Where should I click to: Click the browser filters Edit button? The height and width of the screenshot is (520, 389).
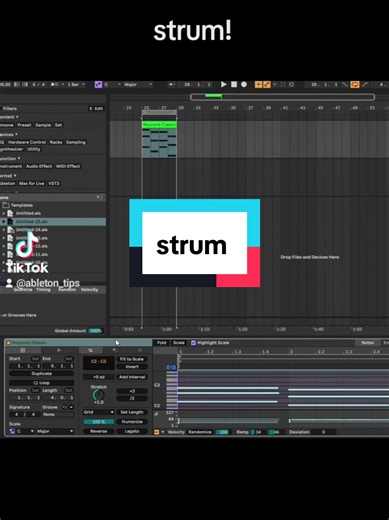pyautogui.click(x=96, y=109)
